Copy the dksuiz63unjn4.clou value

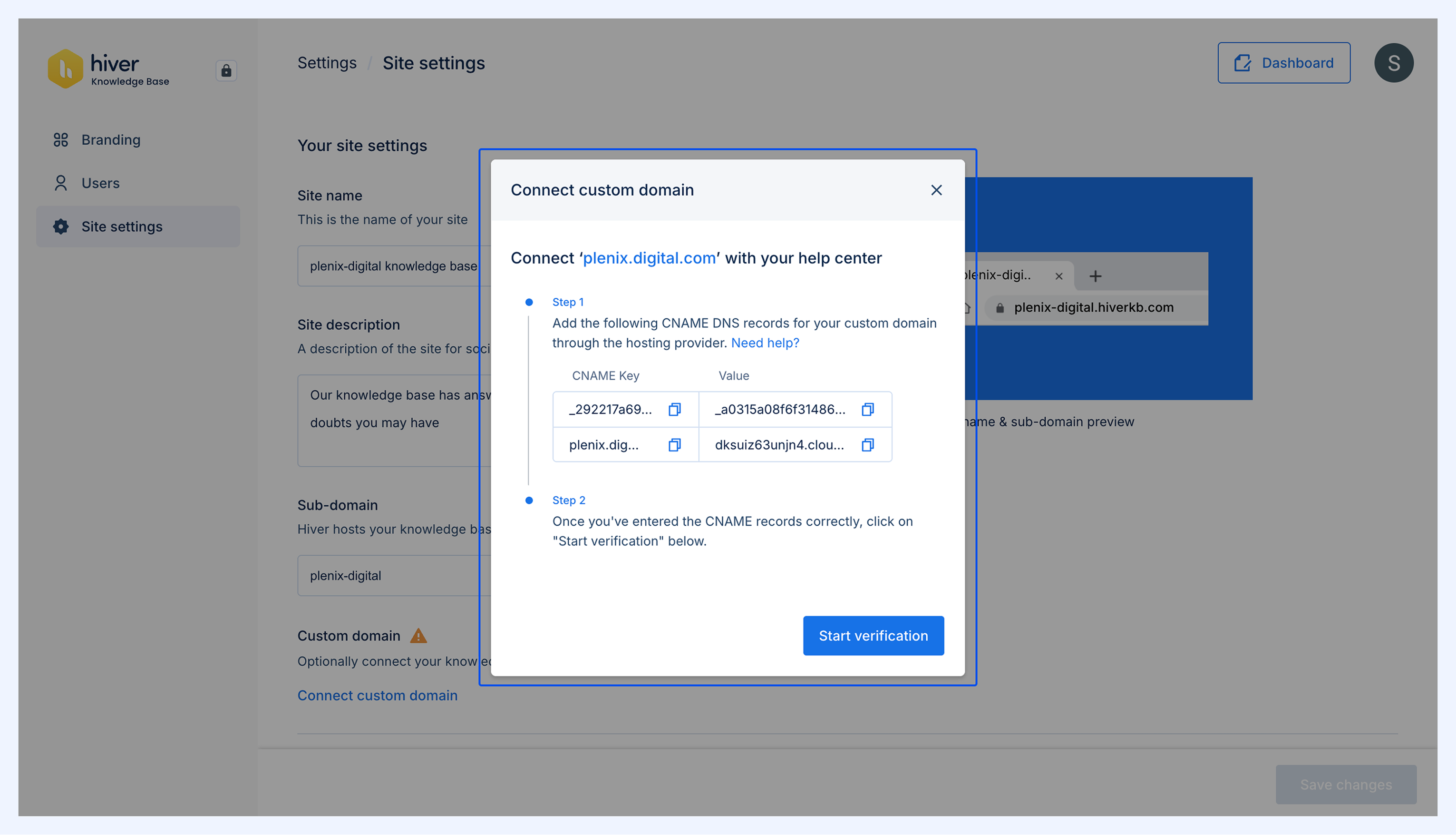pos(867,445)
